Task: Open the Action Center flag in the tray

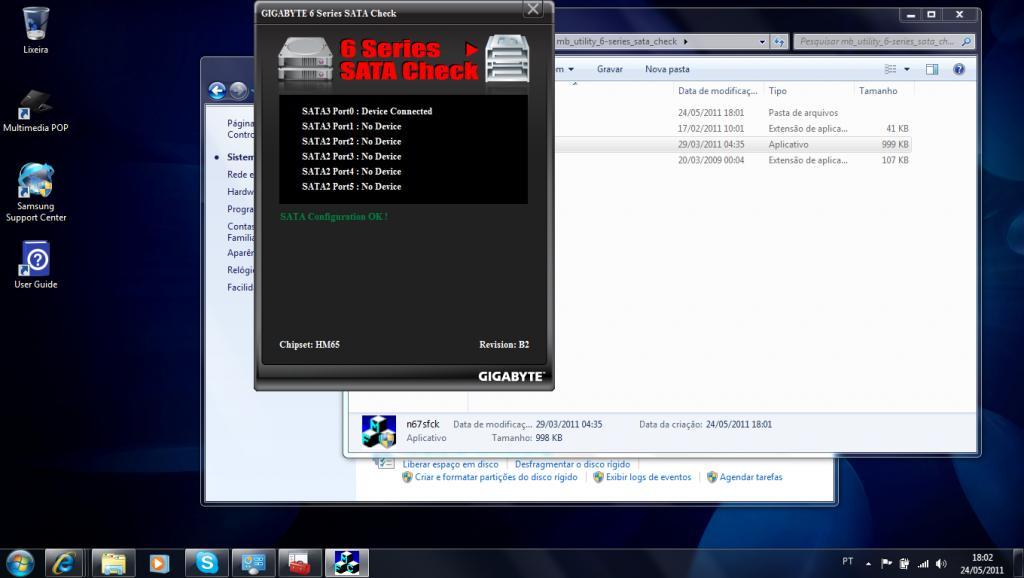Action: click(x=886, y=563)
